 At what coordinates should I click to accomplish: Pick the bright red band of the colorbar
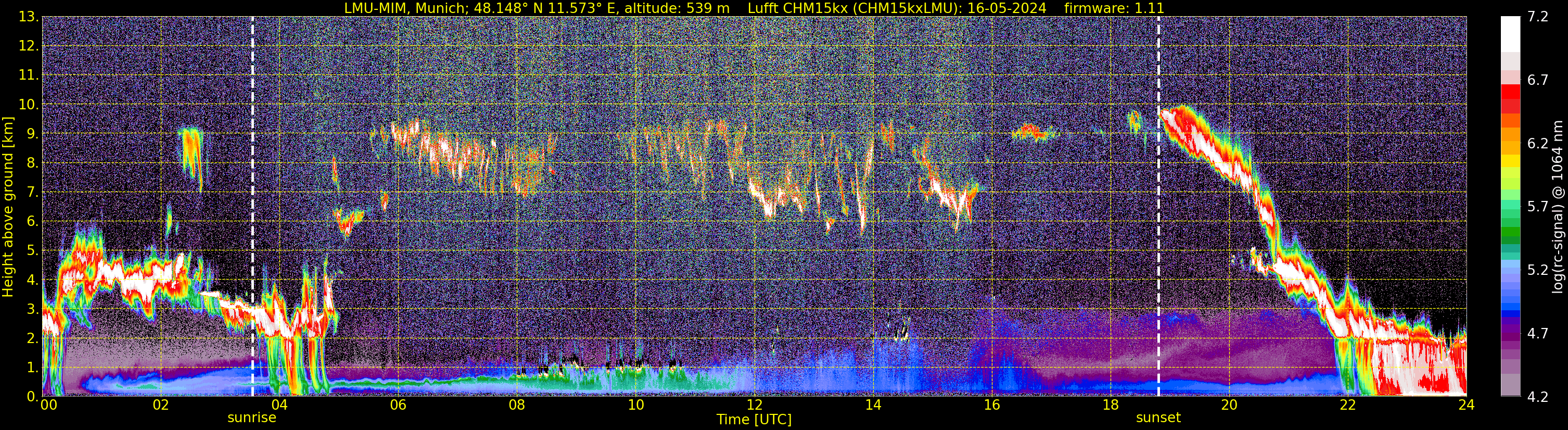tap(1510, 91)
